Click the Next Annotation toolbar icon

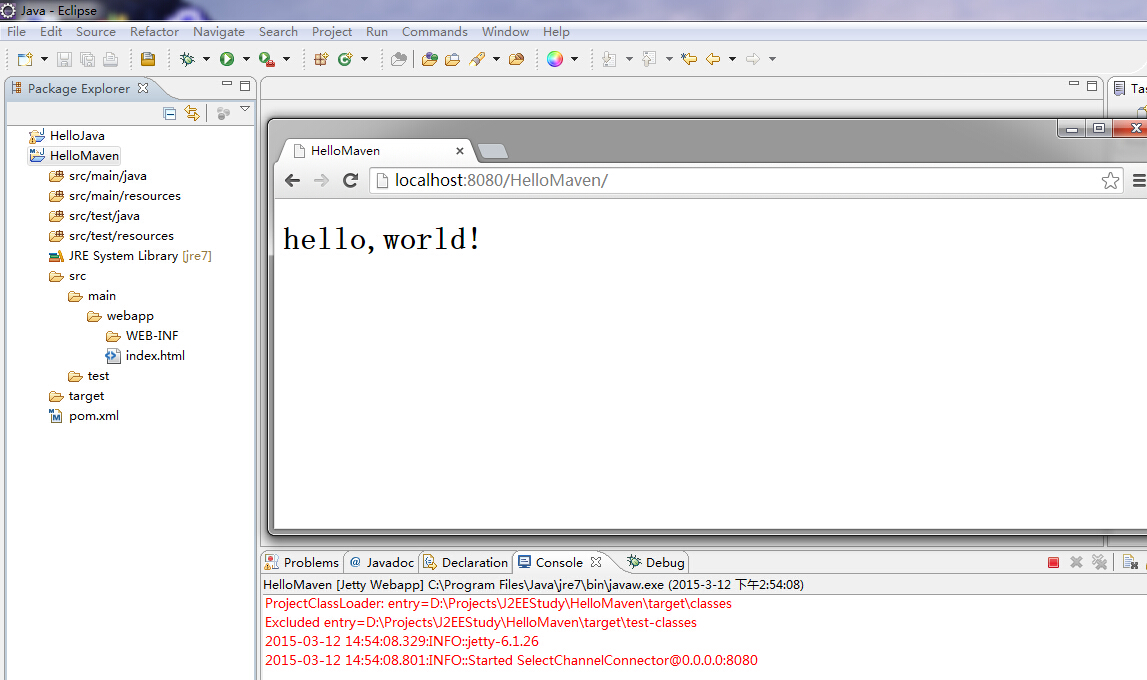tap(609, 59)
